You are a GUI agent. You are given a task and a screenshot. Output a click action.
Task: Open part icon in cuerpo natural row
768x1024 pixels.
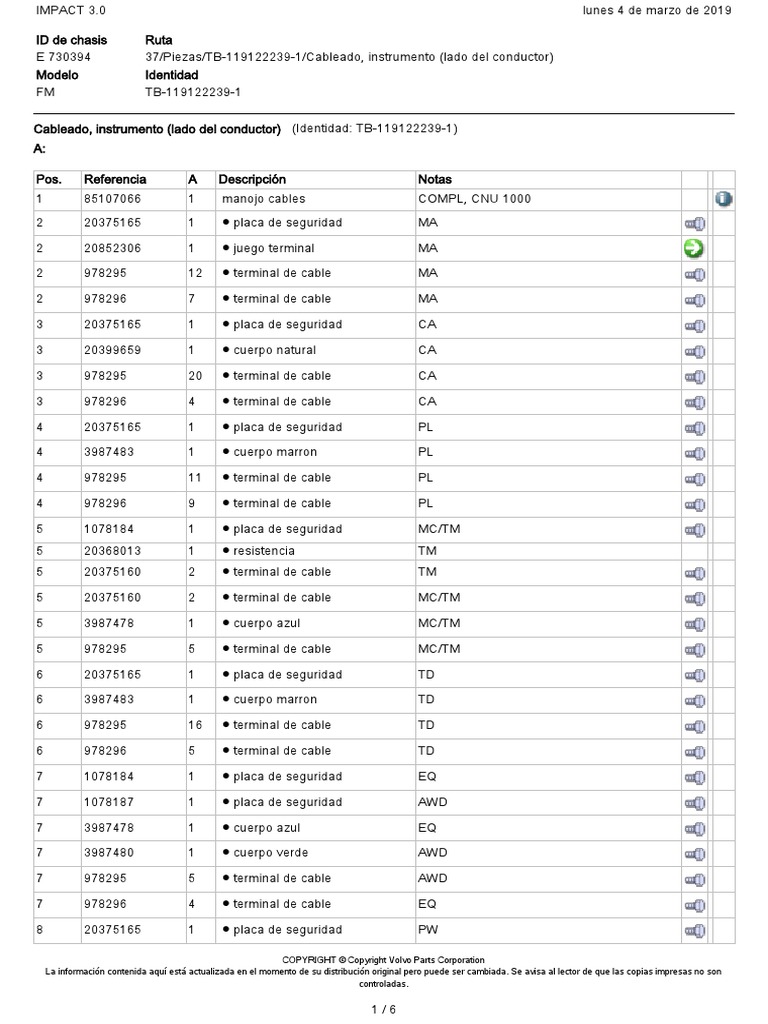click(694, 351)
